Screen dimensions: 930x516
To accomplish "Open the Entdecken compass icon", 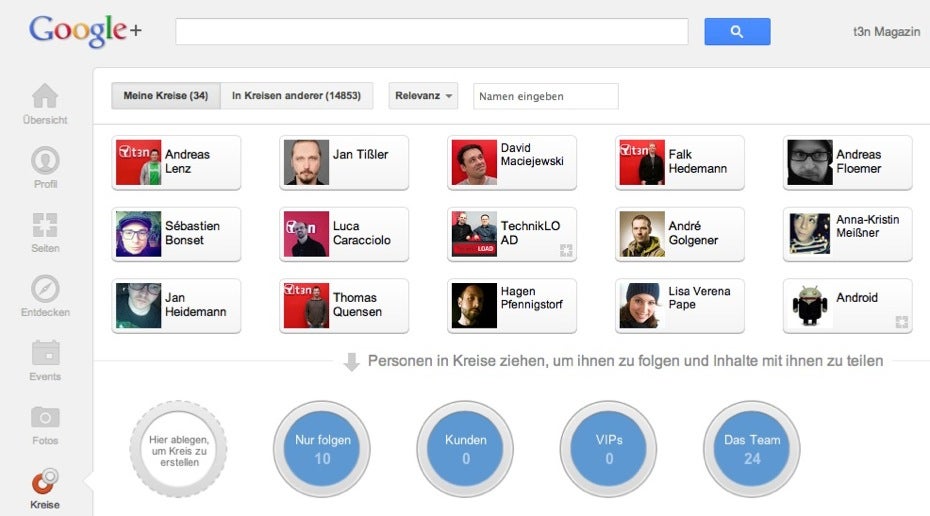I will [x=45, y=289].
